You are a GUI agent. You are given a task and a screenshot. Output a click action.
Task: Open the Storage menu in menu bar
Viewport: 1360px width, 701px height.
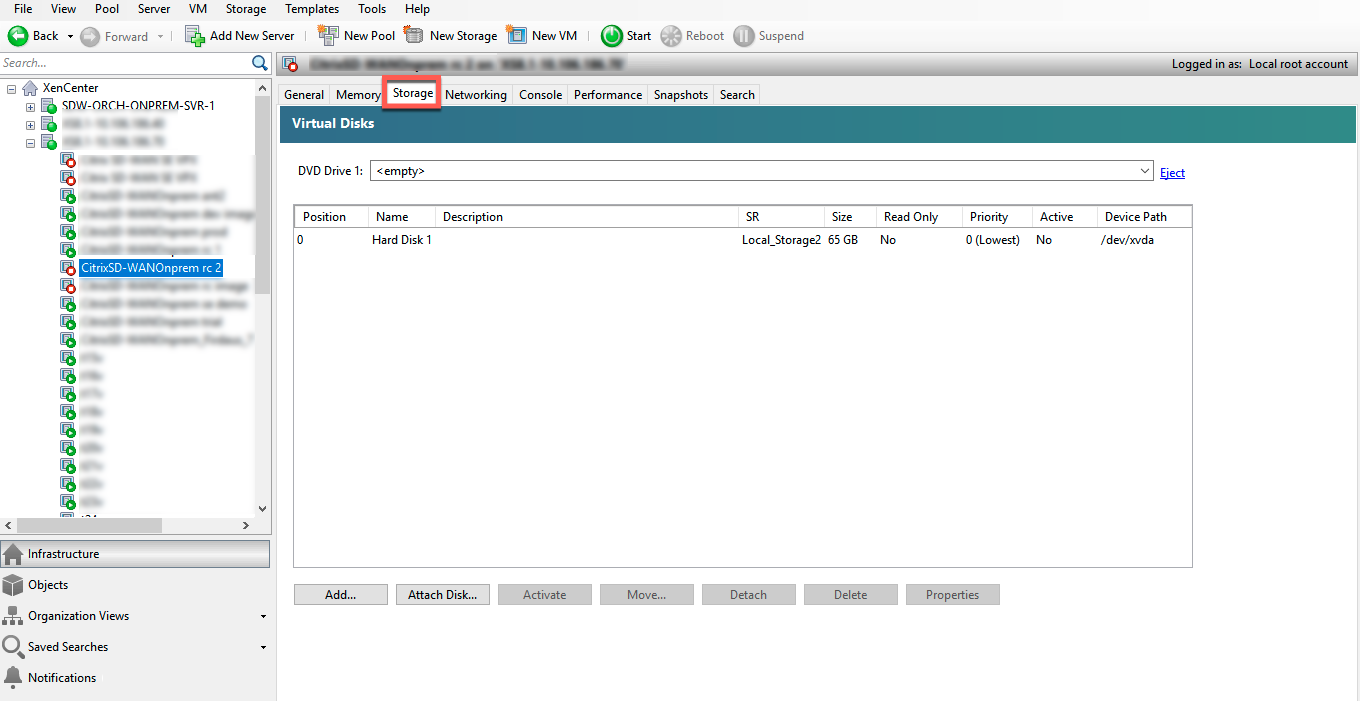click(246, 9)
